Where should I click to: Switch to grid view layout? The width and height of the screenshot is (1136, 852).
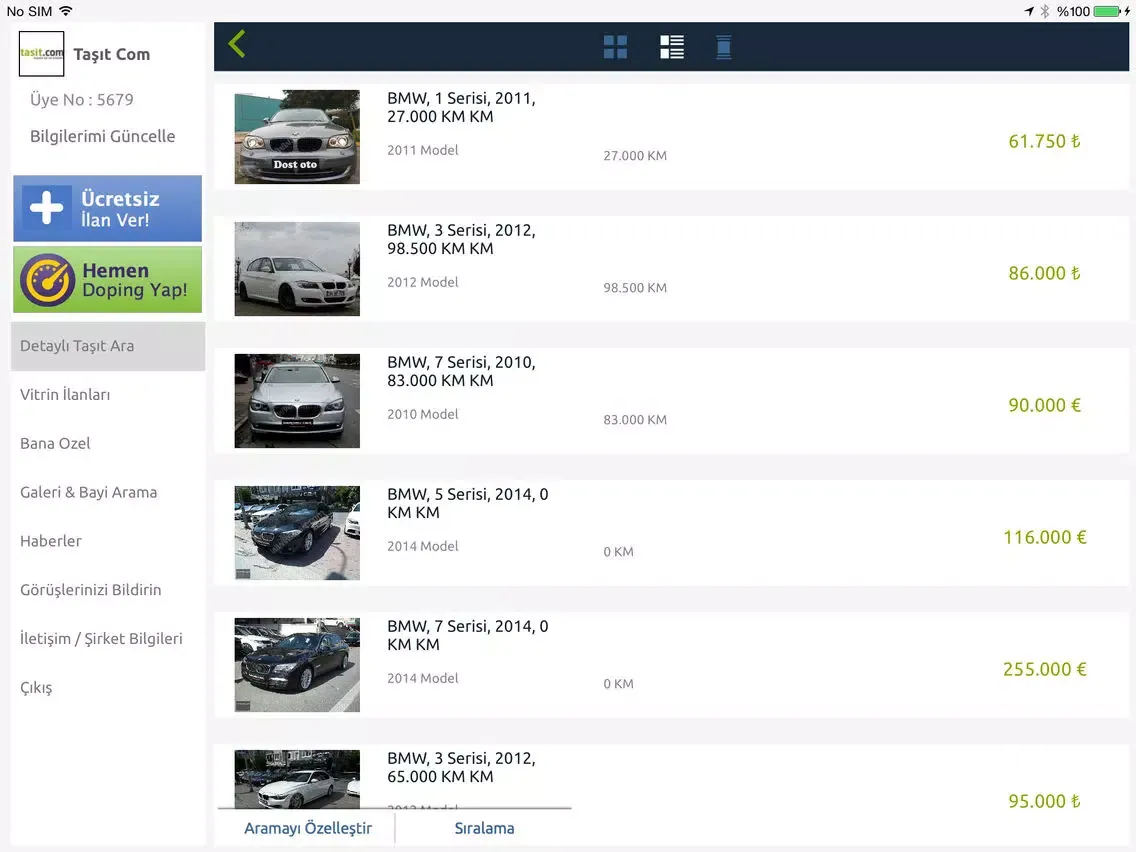coord(615,47)
